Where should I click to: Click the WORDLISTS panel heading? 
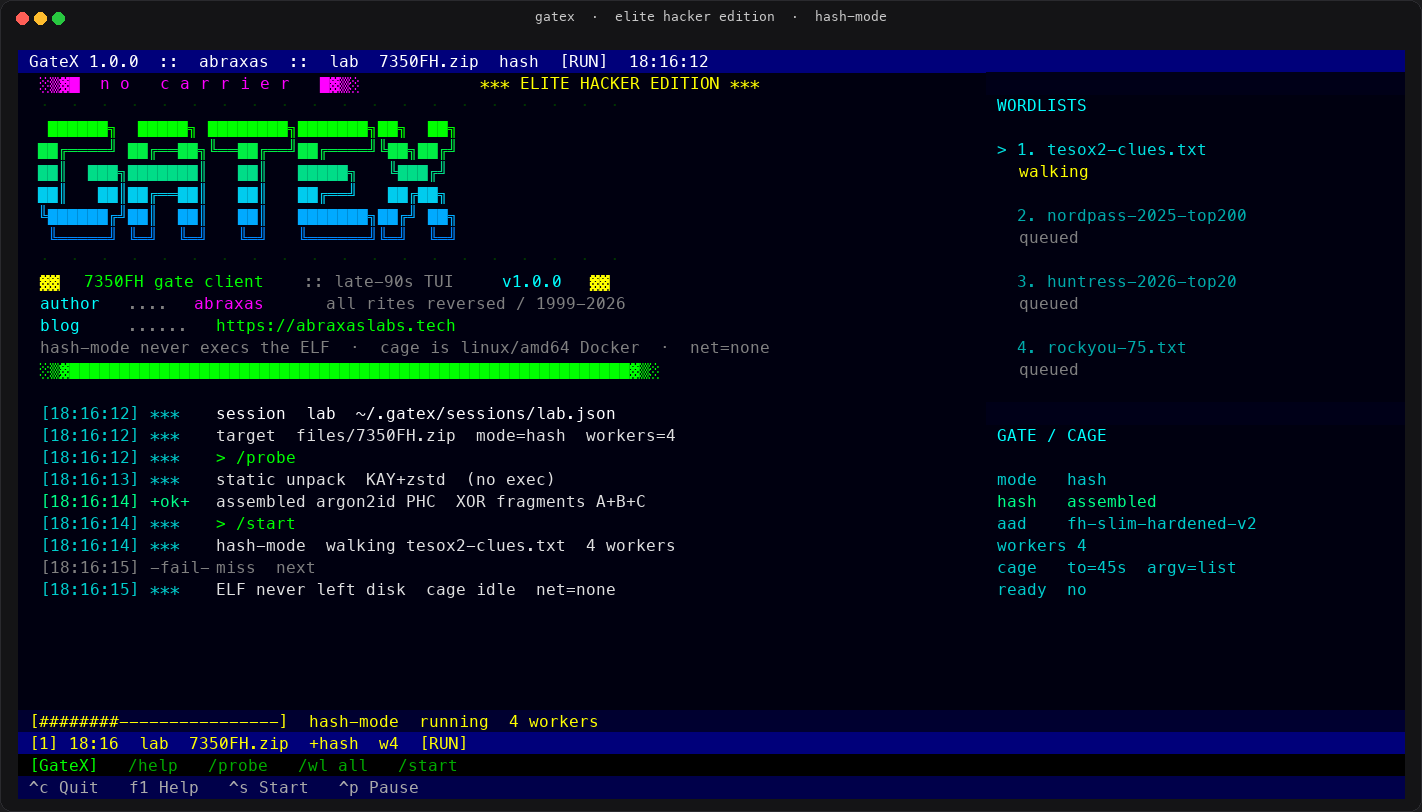pos(1041,106)
